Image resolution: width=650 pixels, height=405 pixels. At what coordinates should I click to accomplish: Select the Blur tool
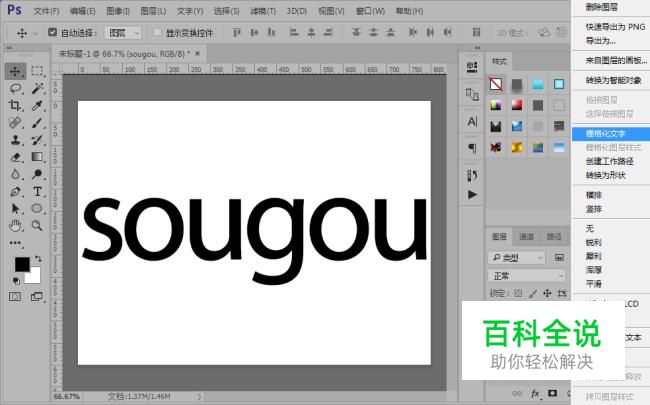pyautogui.click(x=15, y=174)
